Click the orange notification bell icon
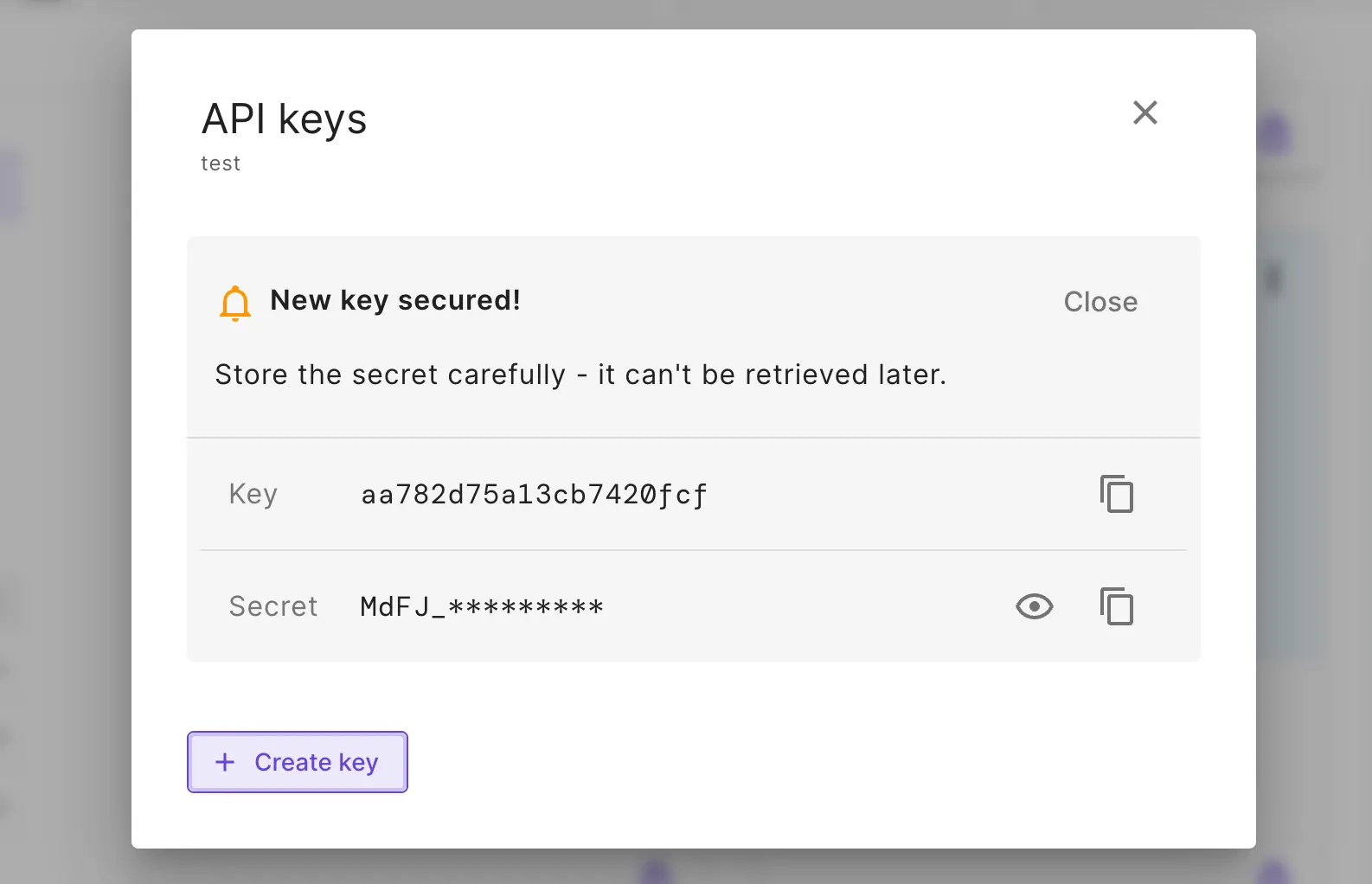The height and width of the screenshot is (884, 1372). tap(235, 303)
